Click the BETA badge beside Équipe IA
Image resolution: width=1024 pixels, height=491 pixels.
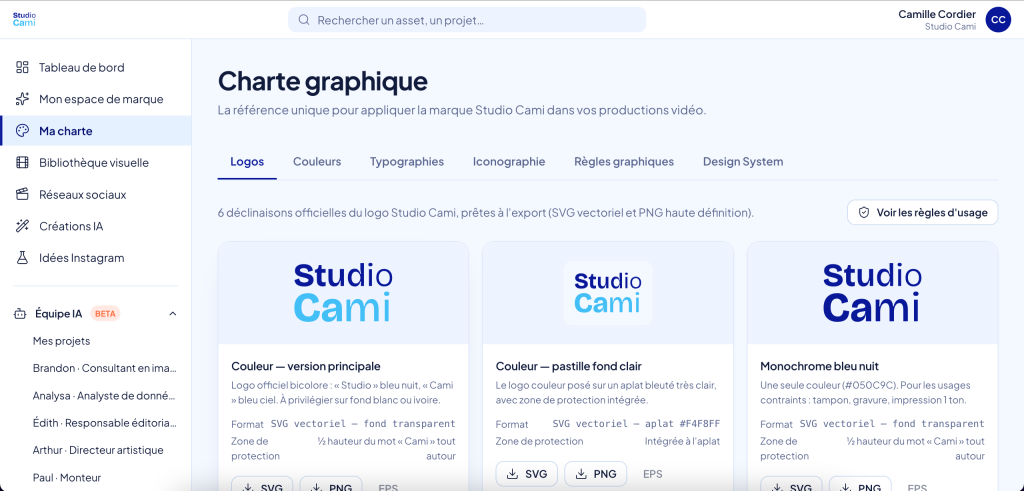(105, 313)
